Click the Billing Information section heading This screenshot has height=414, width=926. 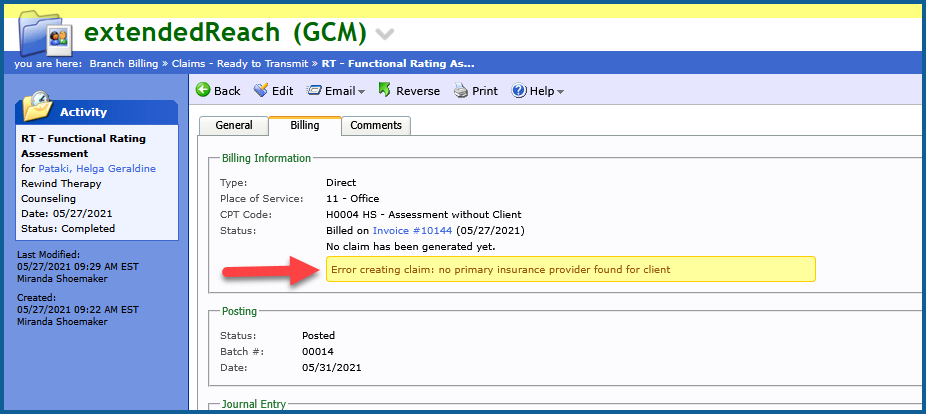pos(266,158)
